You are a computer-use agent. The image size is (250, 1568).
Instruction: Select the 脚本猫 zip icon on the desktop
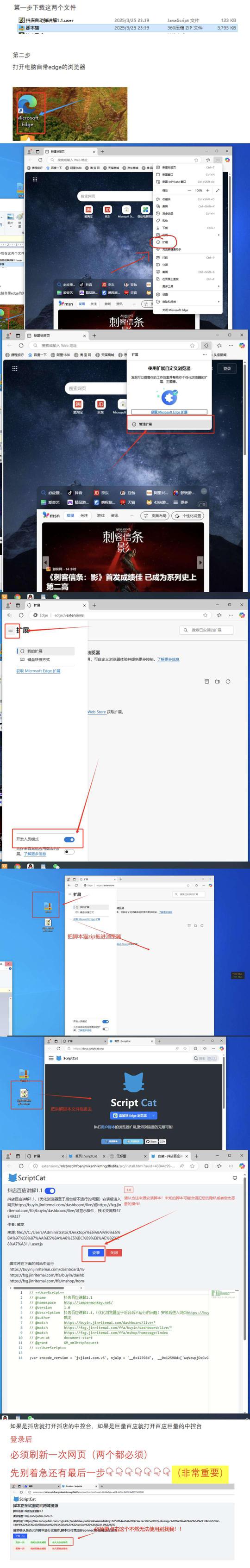tap(48, 908)
